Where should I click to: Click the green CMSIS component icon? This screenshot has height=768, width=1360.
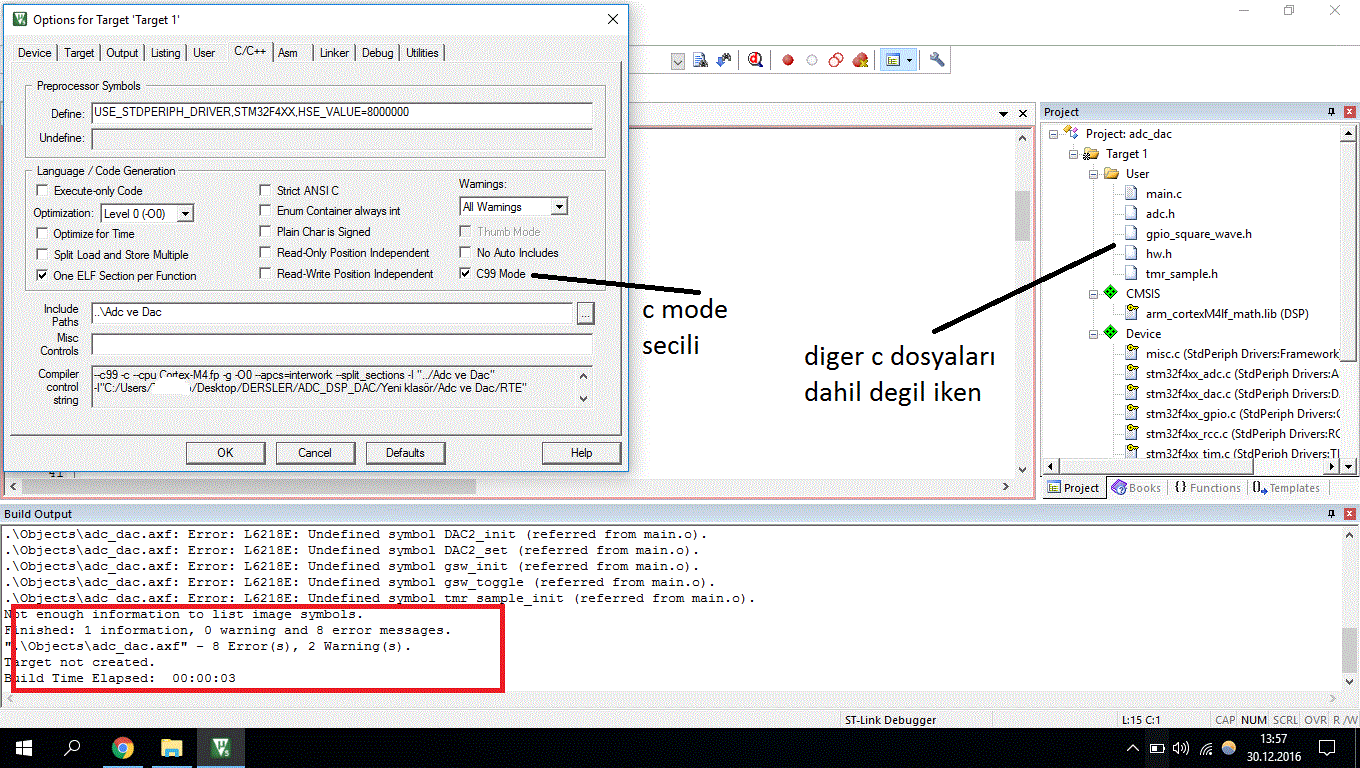coord(1109,293)
